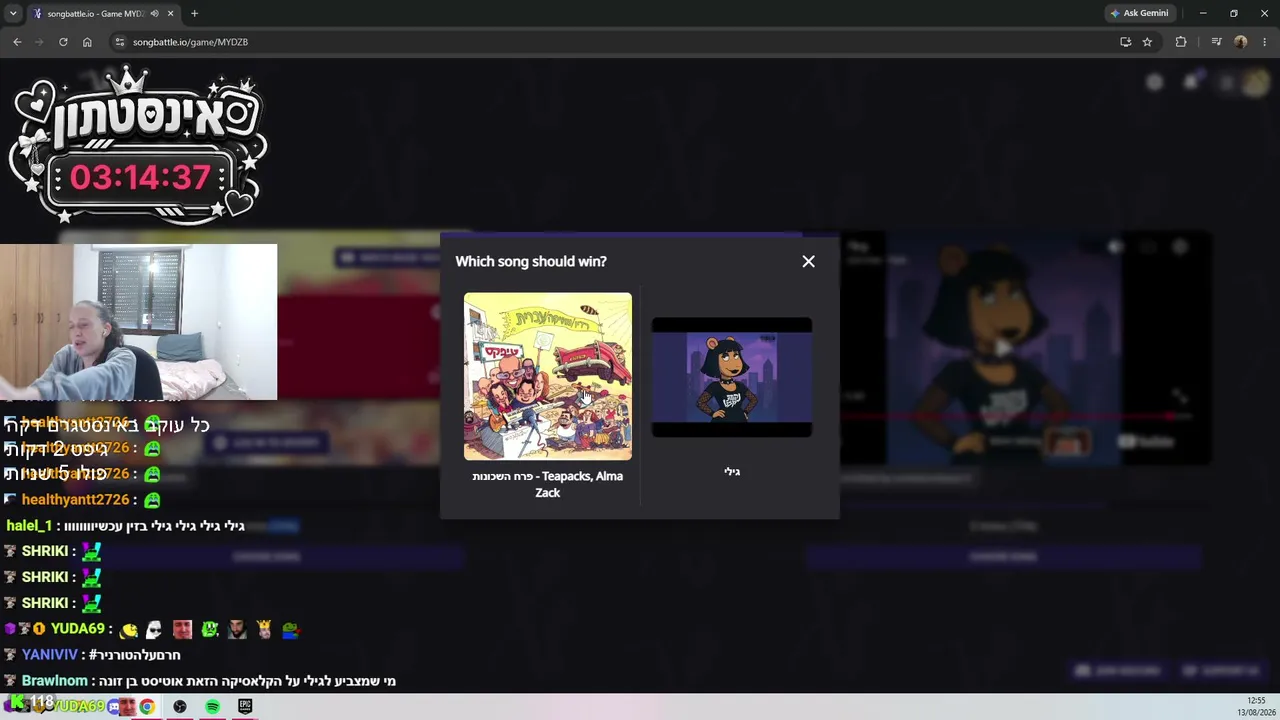The height and width of the screenshot is (720, 1280).
Task: Open the install app icon in address bar
Action: click(1125, 42)
